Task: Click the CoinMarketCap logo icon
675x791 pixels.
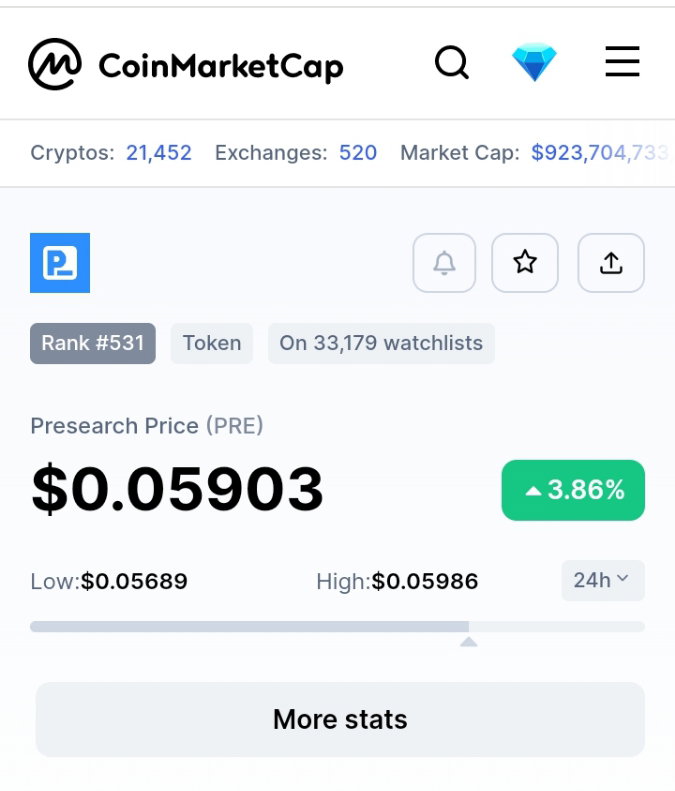Action: coord(54,64)
